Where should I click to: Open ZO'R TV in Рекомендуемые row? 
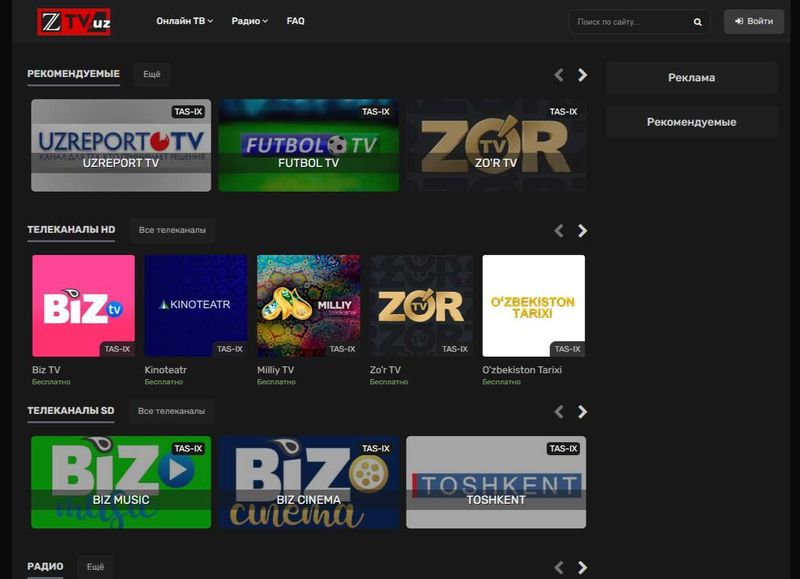[x=496, y=145]
